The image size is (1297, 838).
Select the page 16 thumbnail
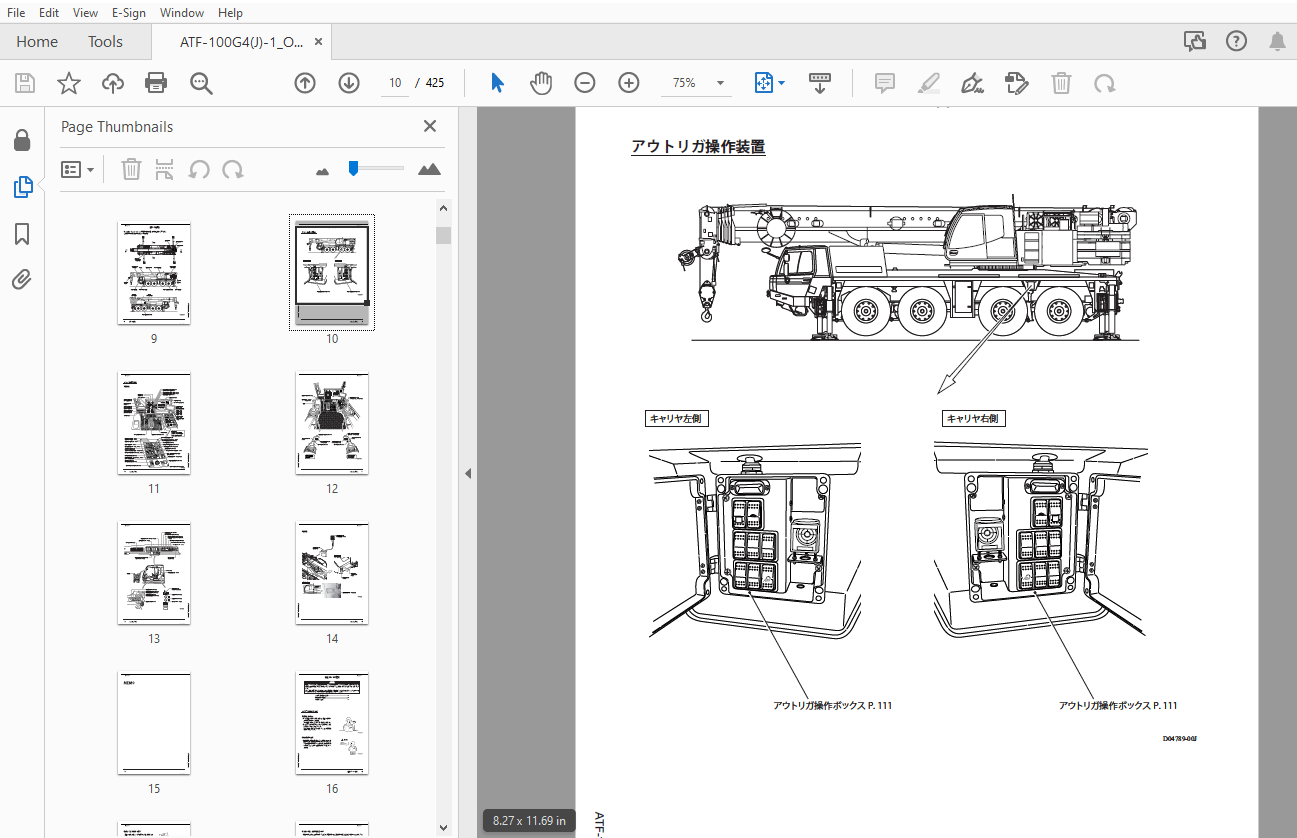332,723
